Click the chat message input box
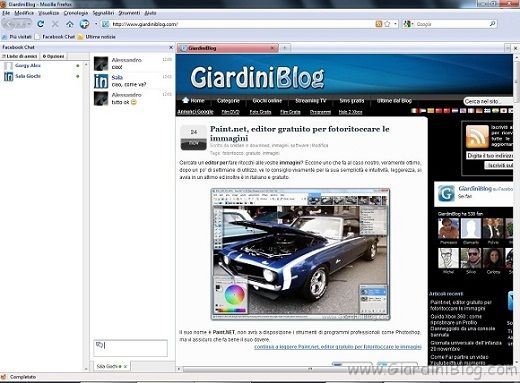Viewport: 520px width, 383px height. point(131,348)
